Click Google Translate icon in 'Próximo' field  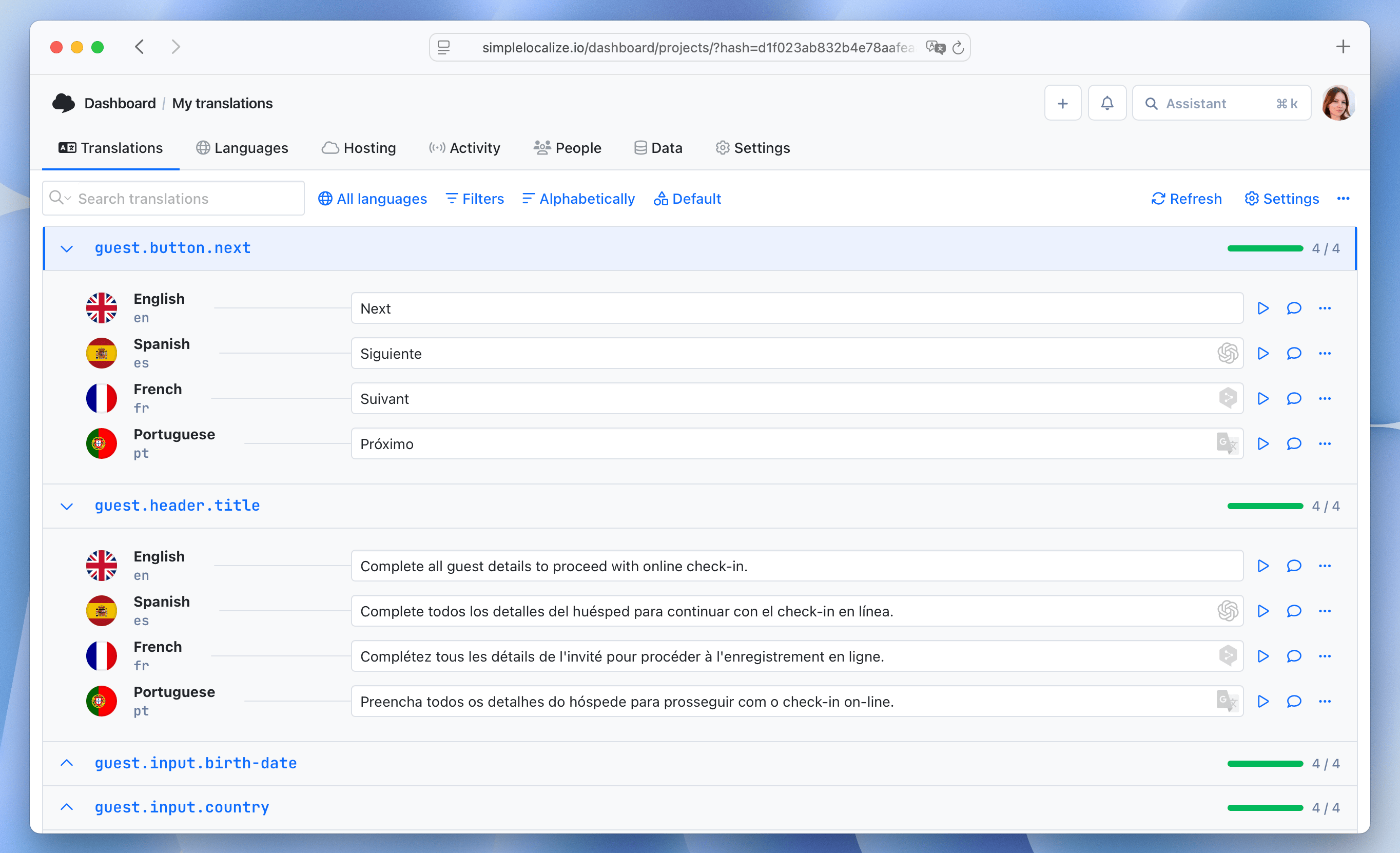pyautogui.click(x=1227, y=443)
